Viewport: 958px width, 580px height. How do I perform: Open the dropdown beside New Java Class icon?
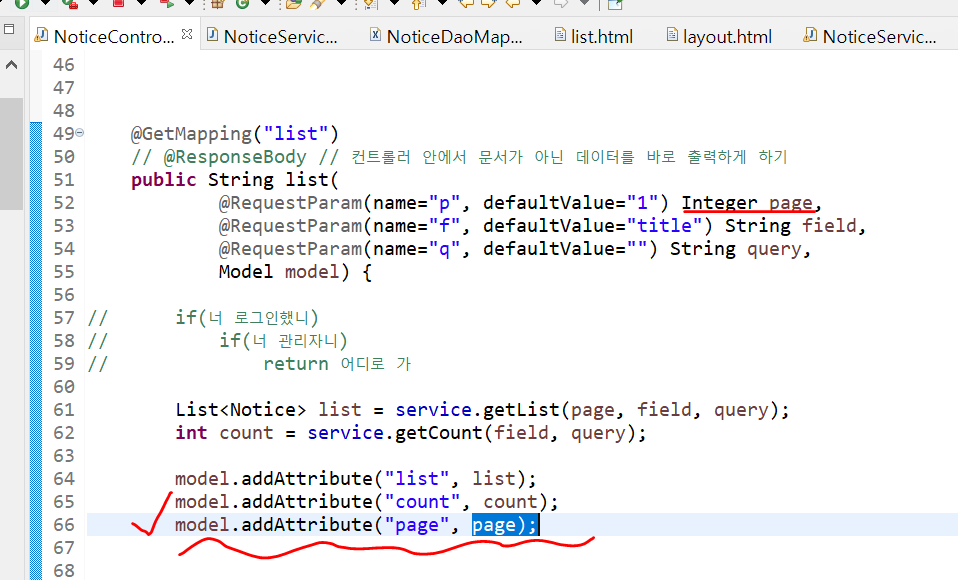pos(266,2)
